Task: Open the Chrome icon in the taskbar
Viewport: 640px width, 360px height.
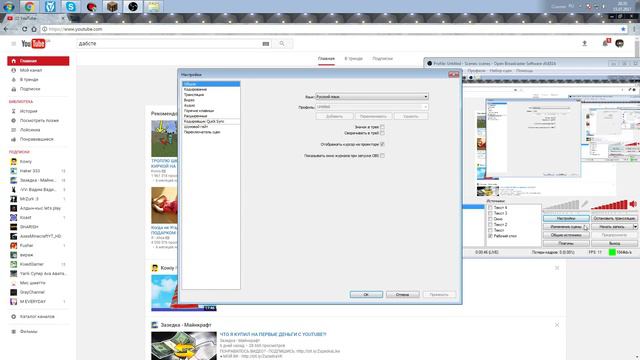Action: (29, 7)
